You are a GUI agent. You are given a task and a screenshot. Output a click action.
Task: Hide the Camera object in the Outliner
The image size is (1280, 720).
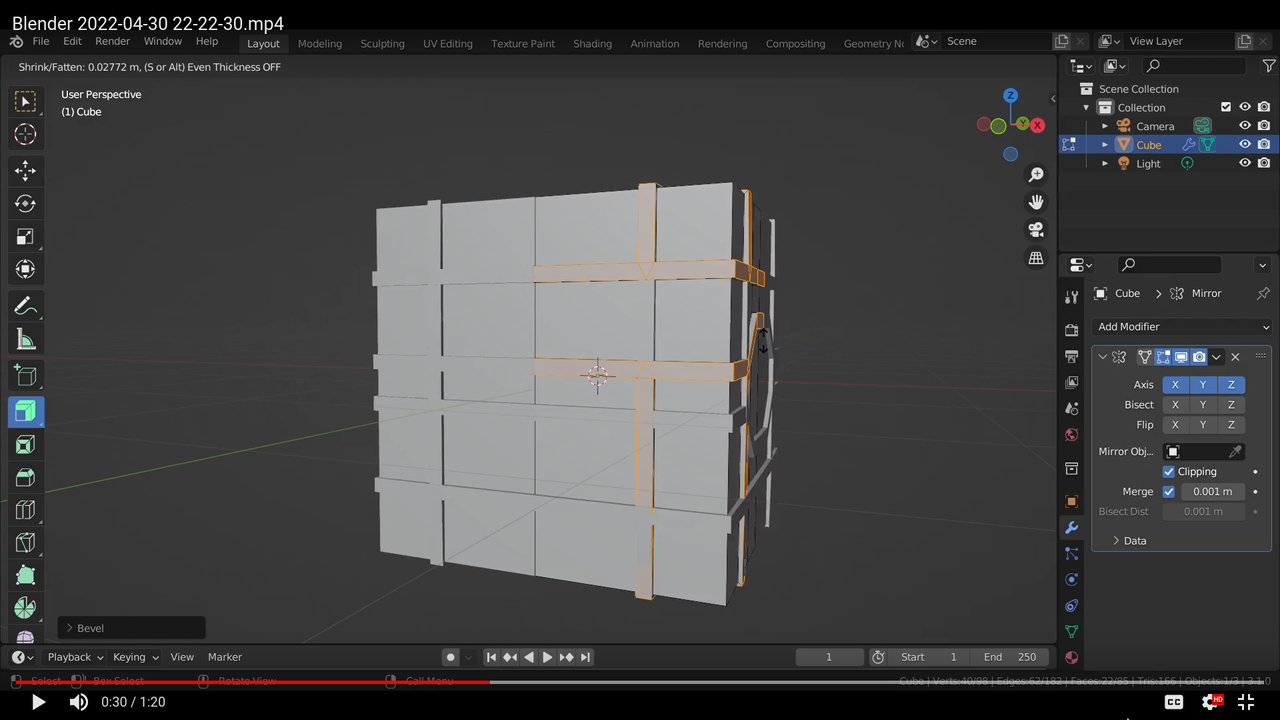coord(1245,126)
